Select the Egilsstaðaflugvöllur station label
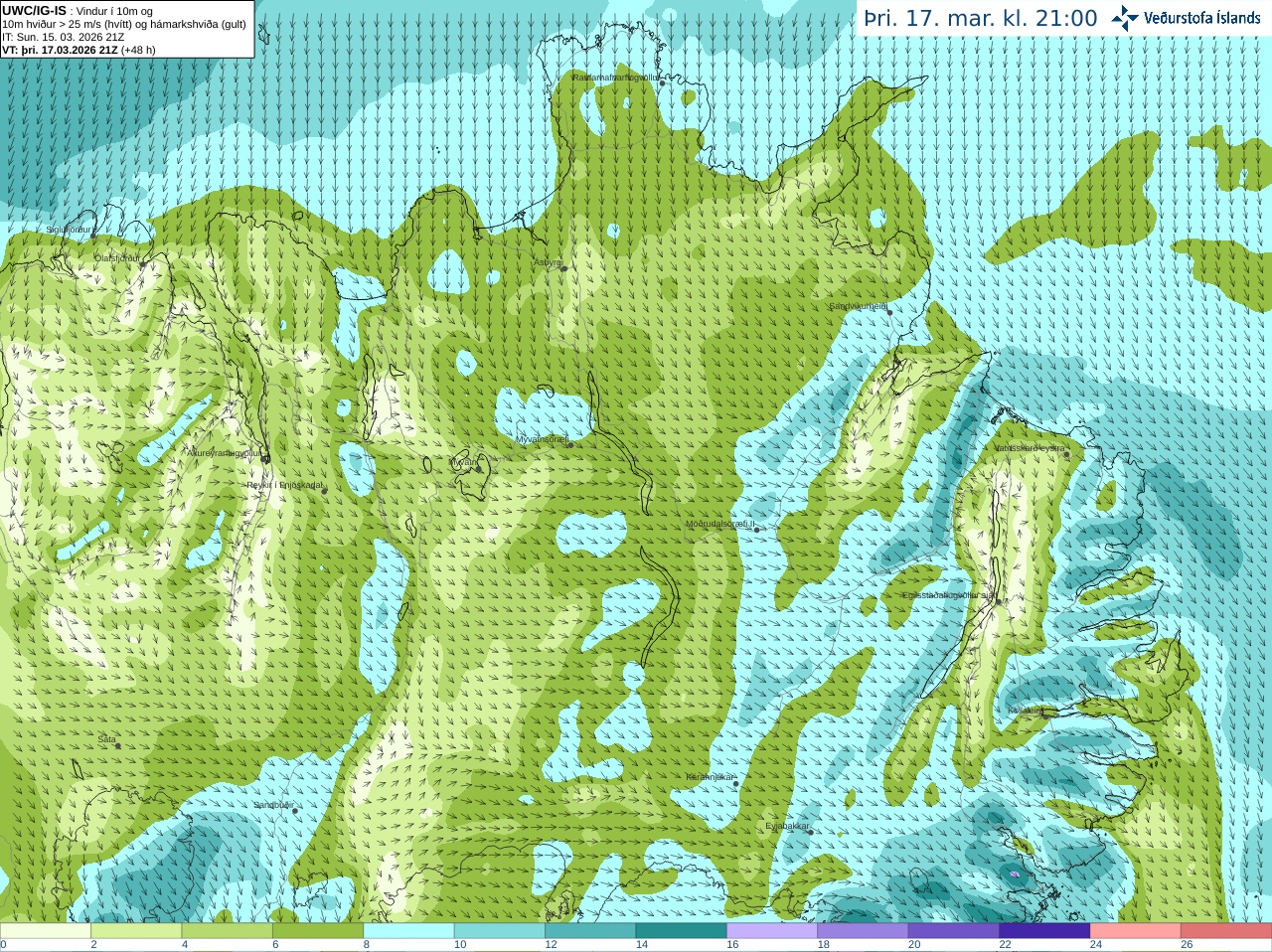 pos(948,595)
